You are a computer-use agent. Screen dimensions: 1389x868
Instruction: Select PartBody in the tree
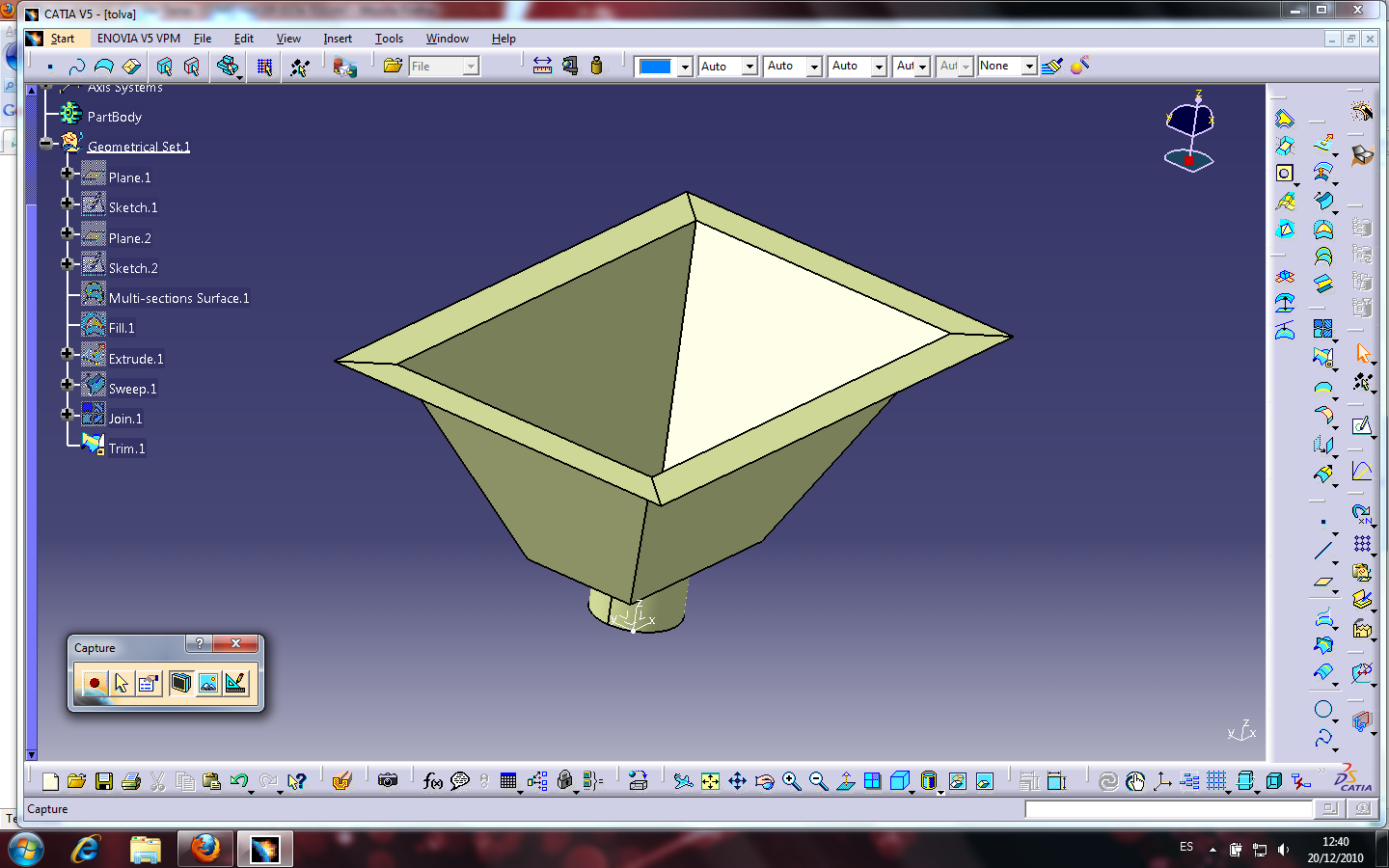tap(115, 117)
